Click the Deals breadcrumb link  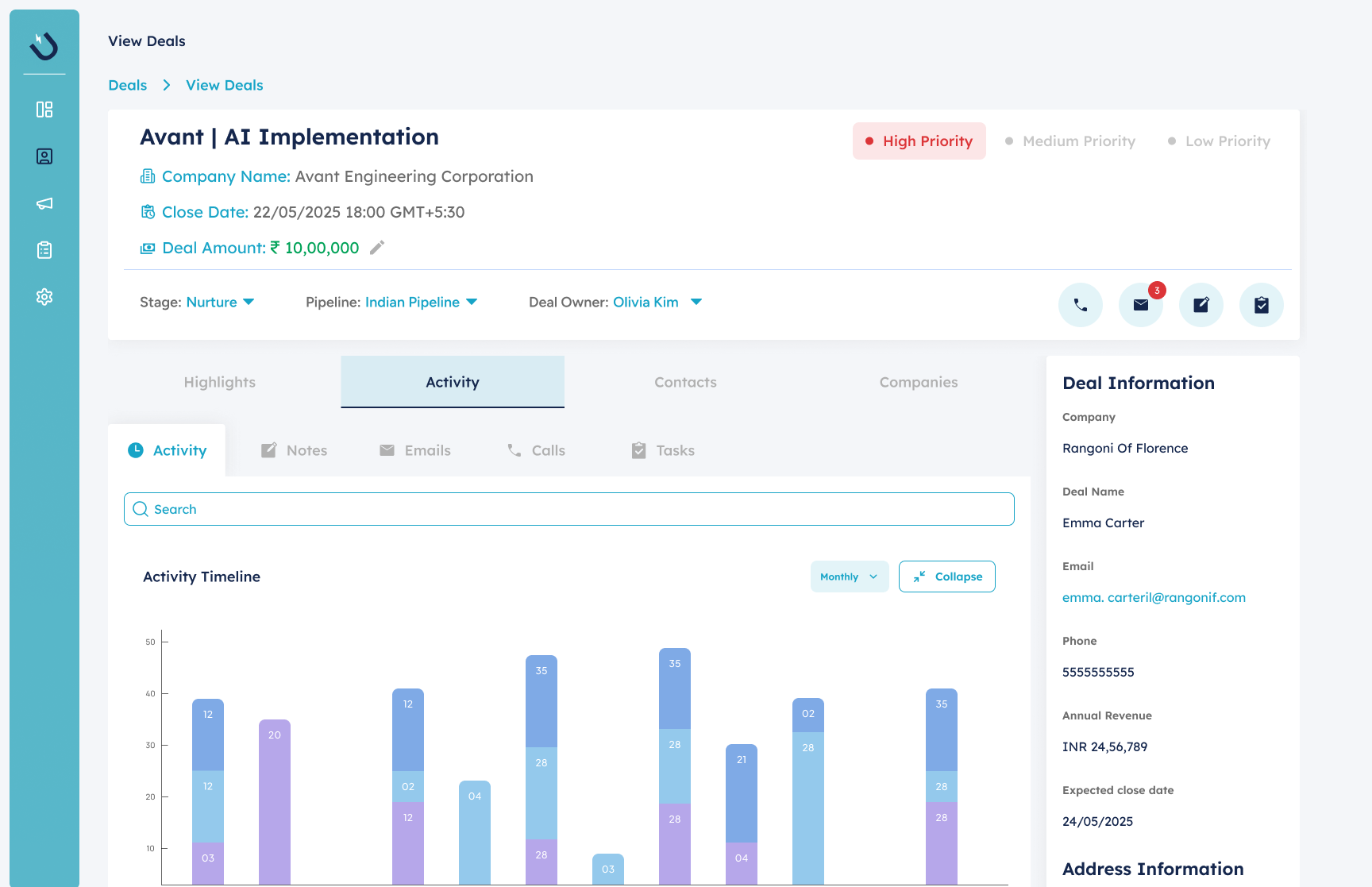point(128,85)
